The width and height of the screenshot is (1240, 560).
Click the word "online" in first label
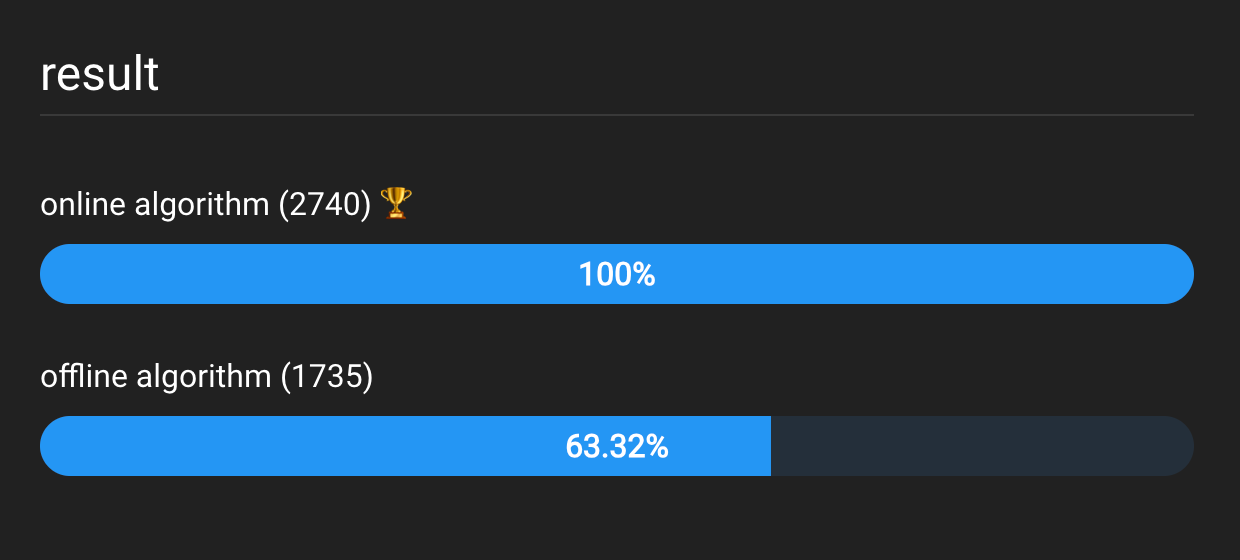tap(83, 205)
